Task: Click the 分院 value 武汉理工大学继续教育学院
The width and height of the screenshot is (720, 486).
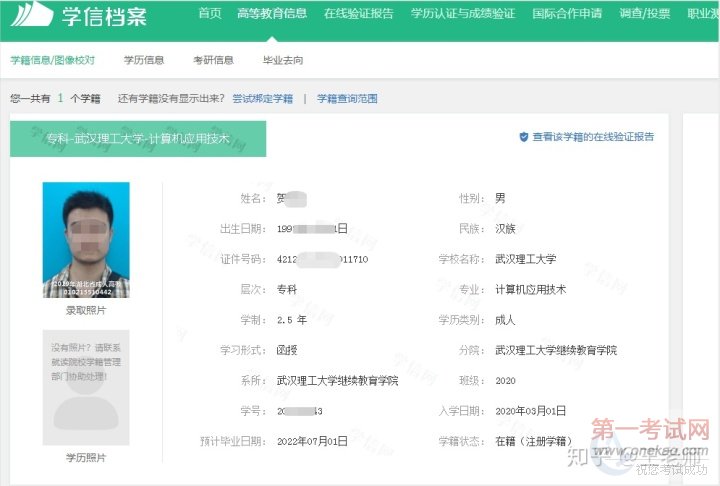Action: point(556,350)
